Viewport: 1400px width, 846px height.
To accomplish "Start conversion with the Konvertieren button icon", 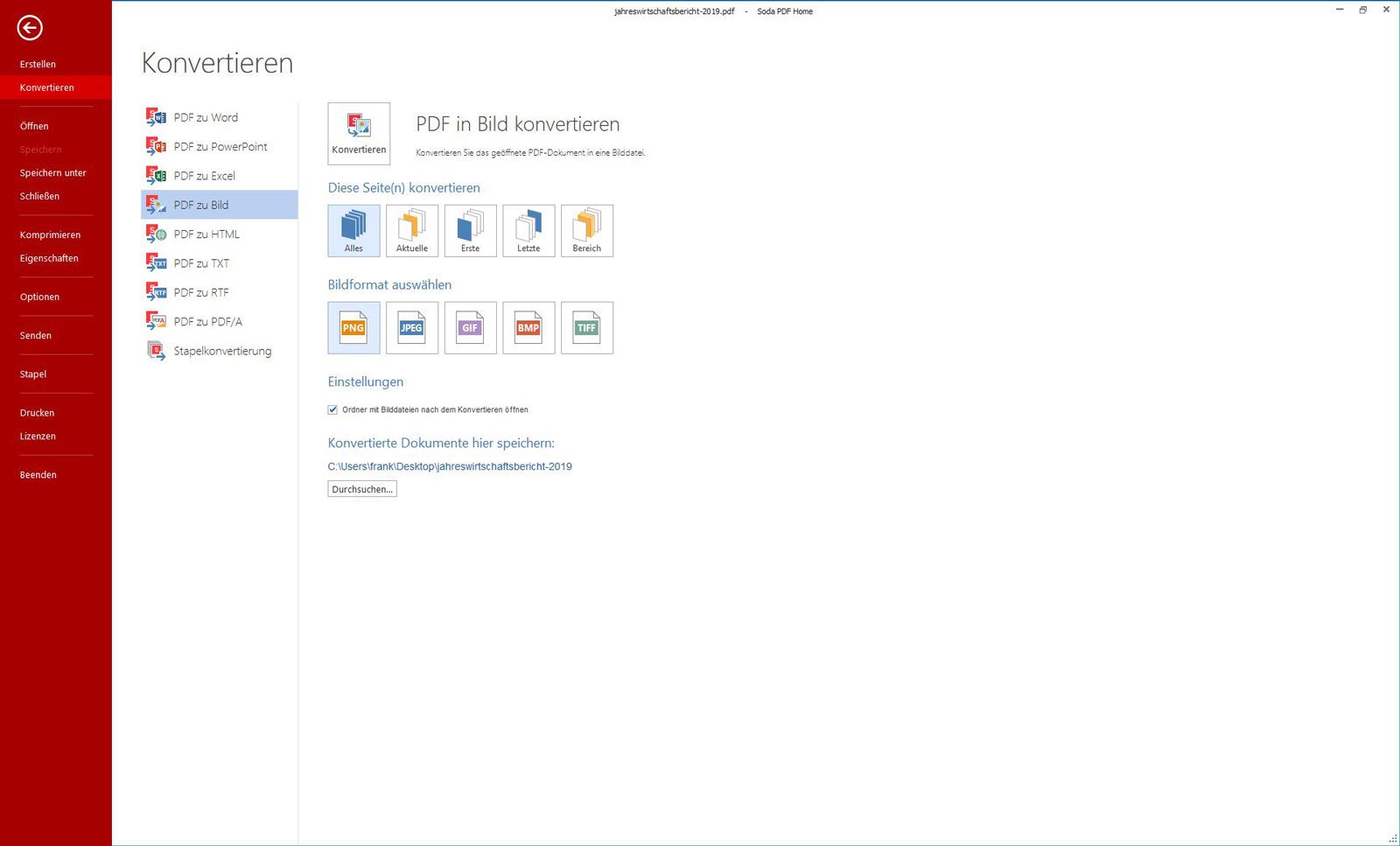I will (x=359, y=133).
